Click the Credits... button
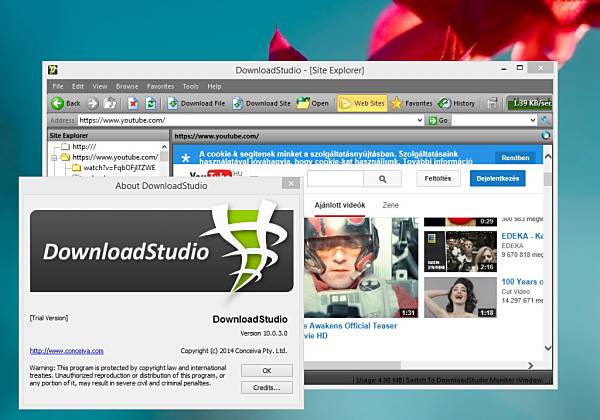Viewport: 600px width, 420px height. point(267,387)
